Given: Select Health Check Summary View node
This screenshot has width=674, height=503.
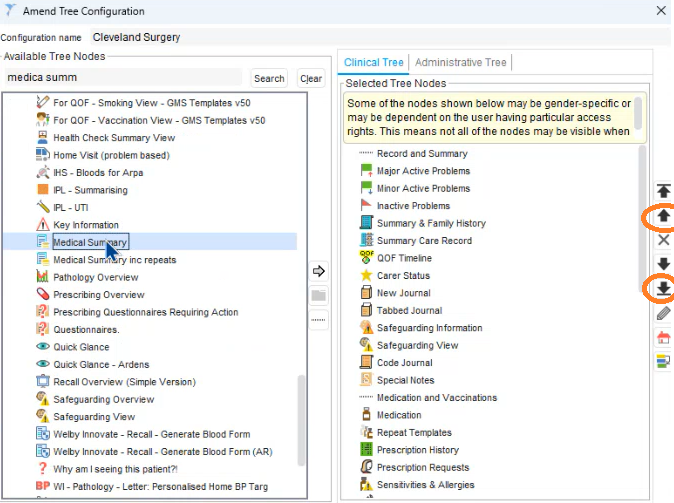Looking at the screenshot, I should point(114,138).
